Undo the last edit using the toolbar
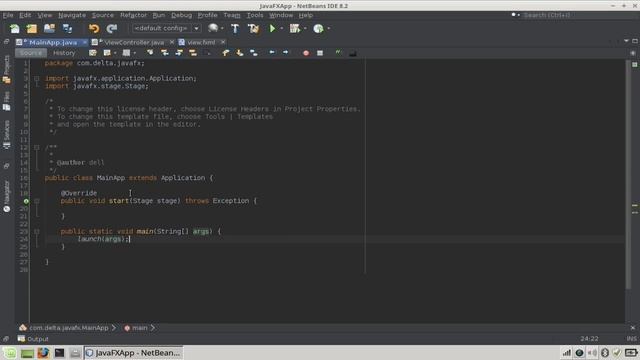Viewport: 640px width, 360px height. [x=94, y=29]
